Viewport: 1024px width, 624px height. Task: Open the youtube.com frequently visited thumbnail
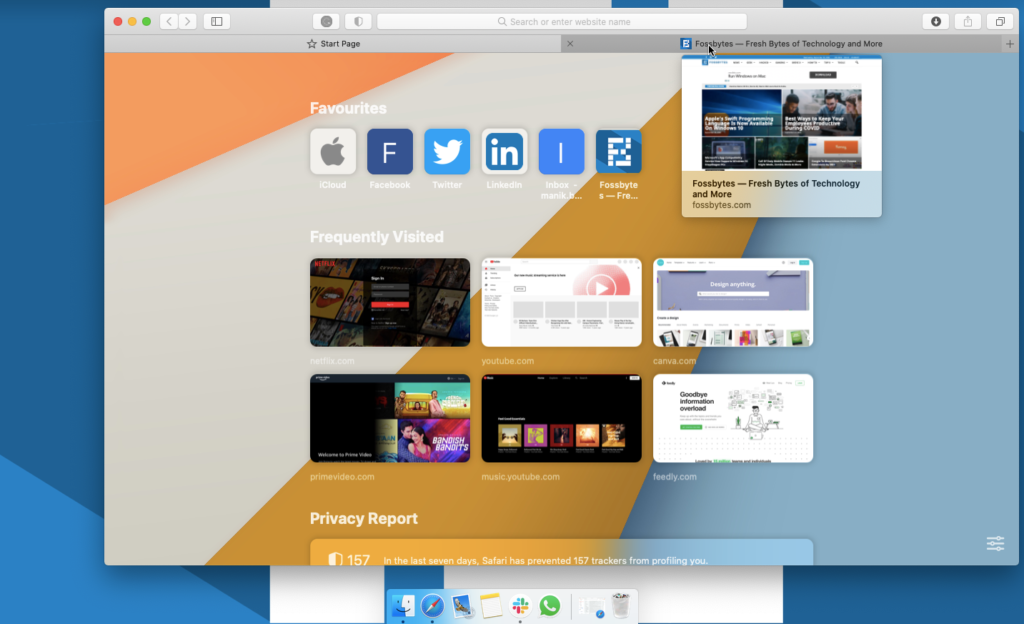[x=562, y=302]
